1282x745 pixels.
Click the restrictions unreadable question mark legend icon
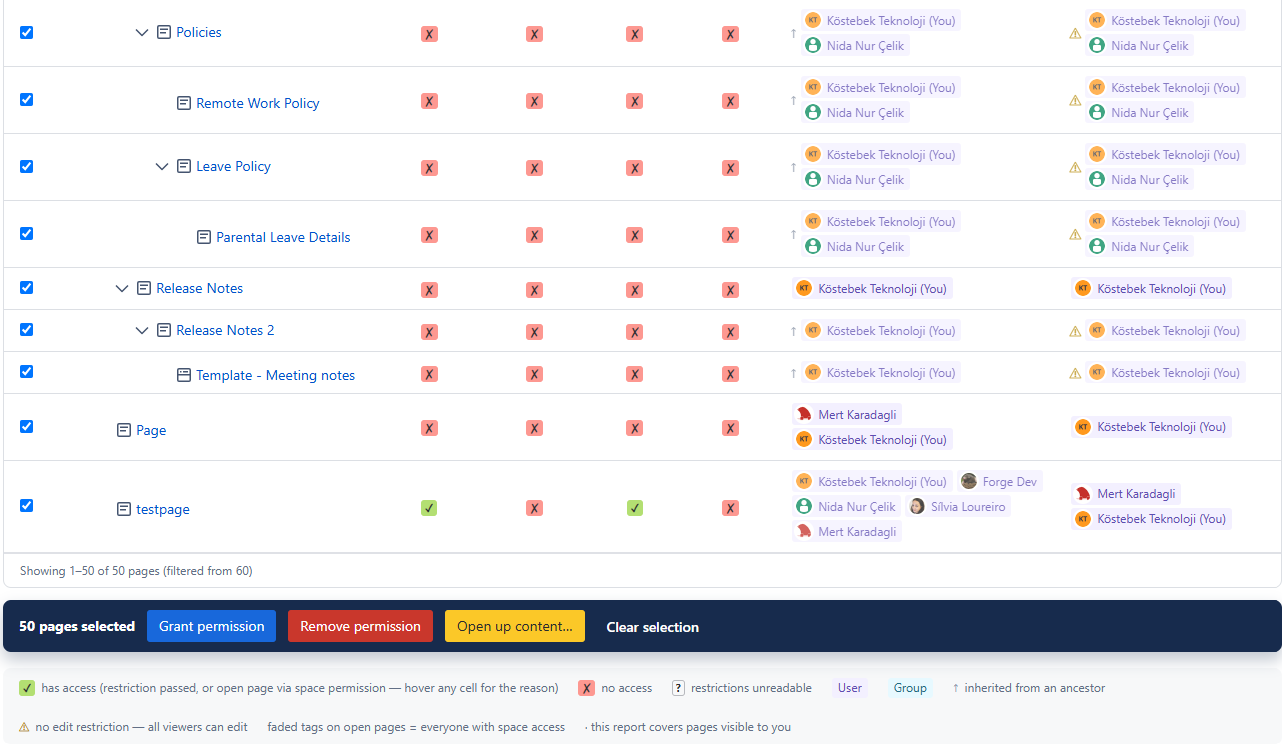point(678,688)
